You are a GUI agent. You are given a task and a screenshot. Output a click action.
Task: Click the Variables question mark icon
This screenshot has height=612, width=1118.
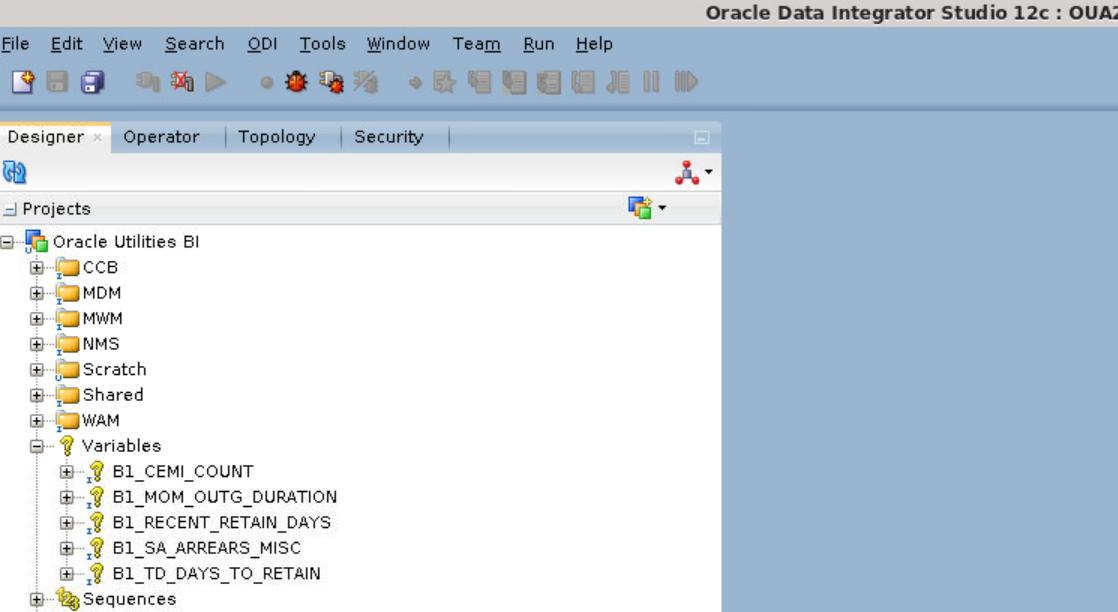tap(67, 446)
